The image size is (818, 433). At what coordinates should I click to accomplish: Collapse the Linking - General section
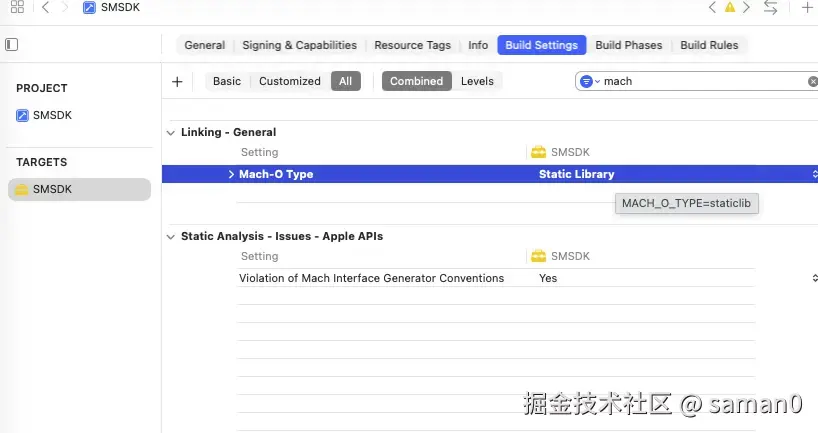pos(171,133)
